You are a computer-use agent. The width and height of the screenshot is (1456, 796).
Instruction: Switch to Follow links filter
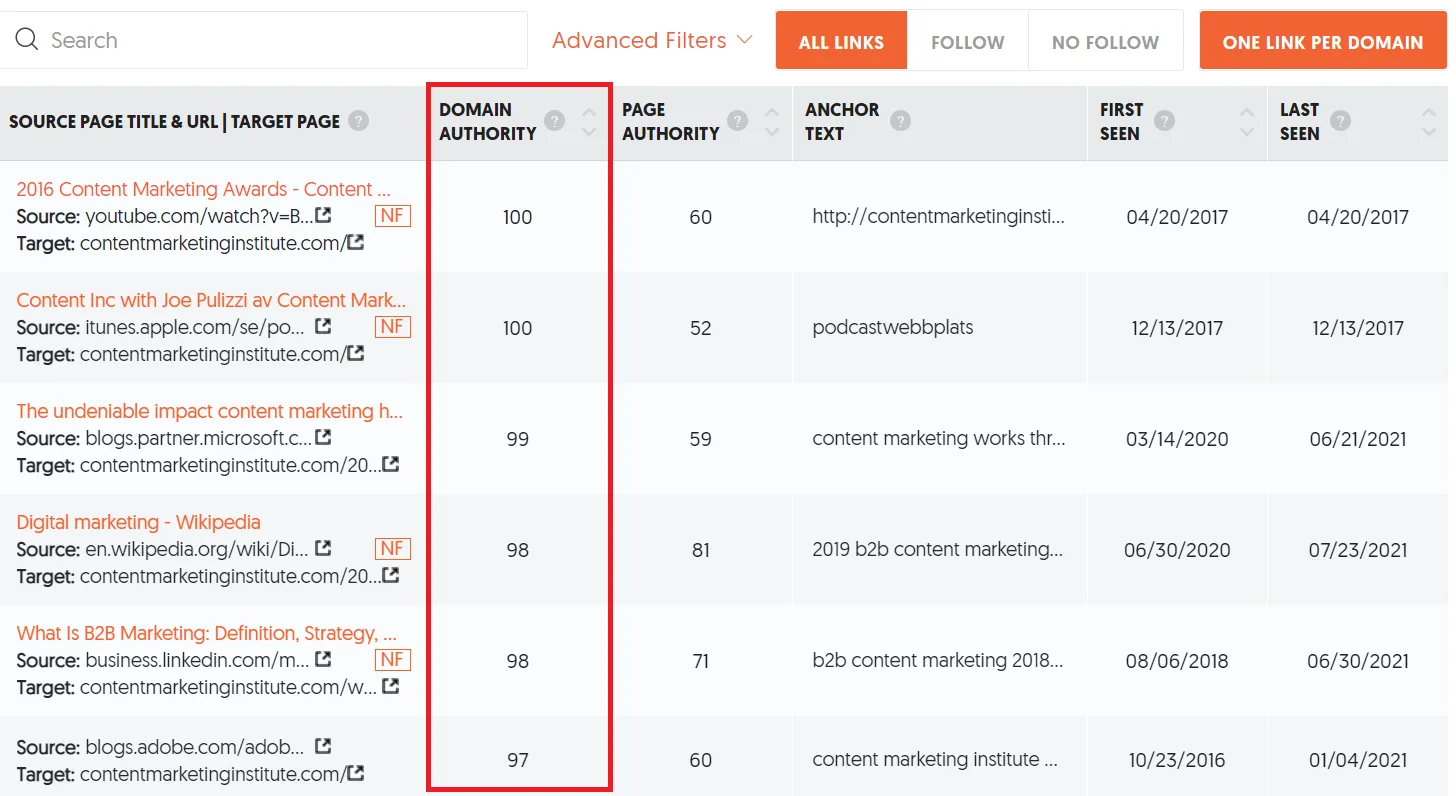(x=967, y=42)
